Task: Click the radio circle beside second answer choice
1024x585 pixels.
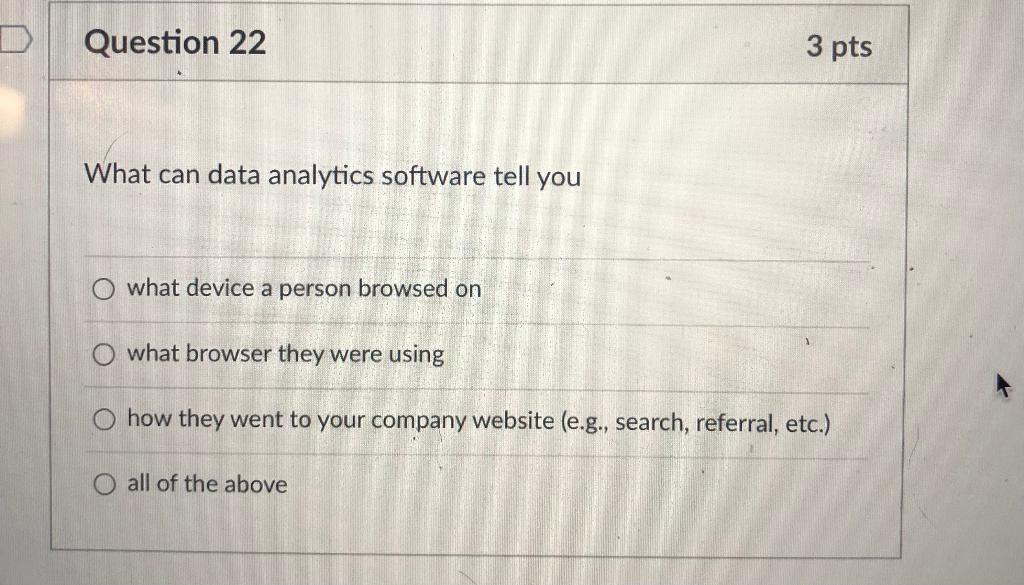Action: click(103, 353)
